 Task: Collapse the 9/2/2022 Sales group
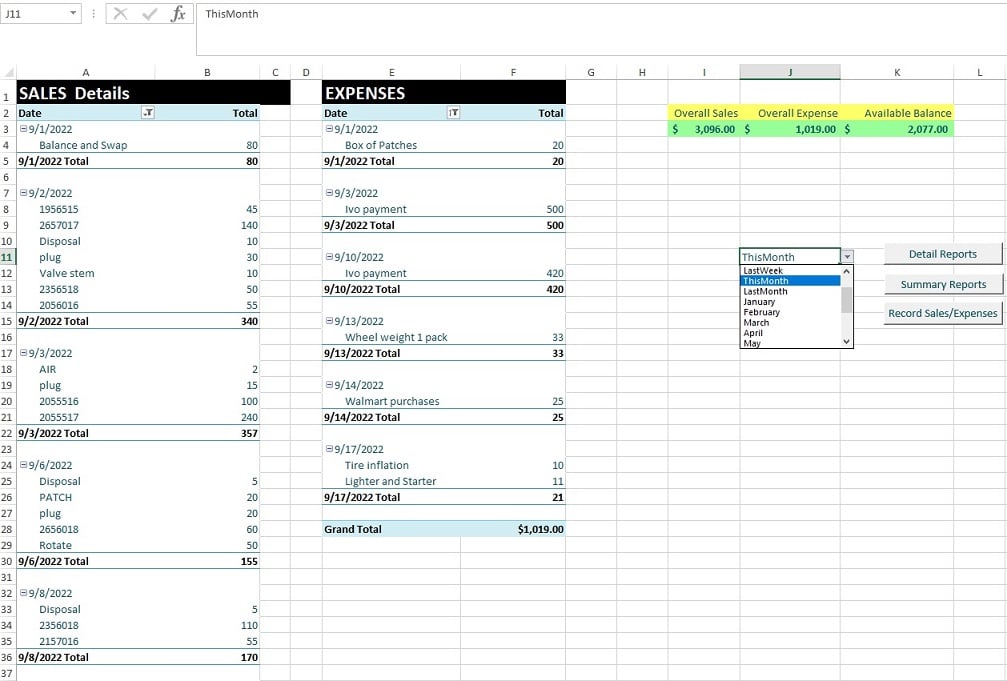coord(23,193)
